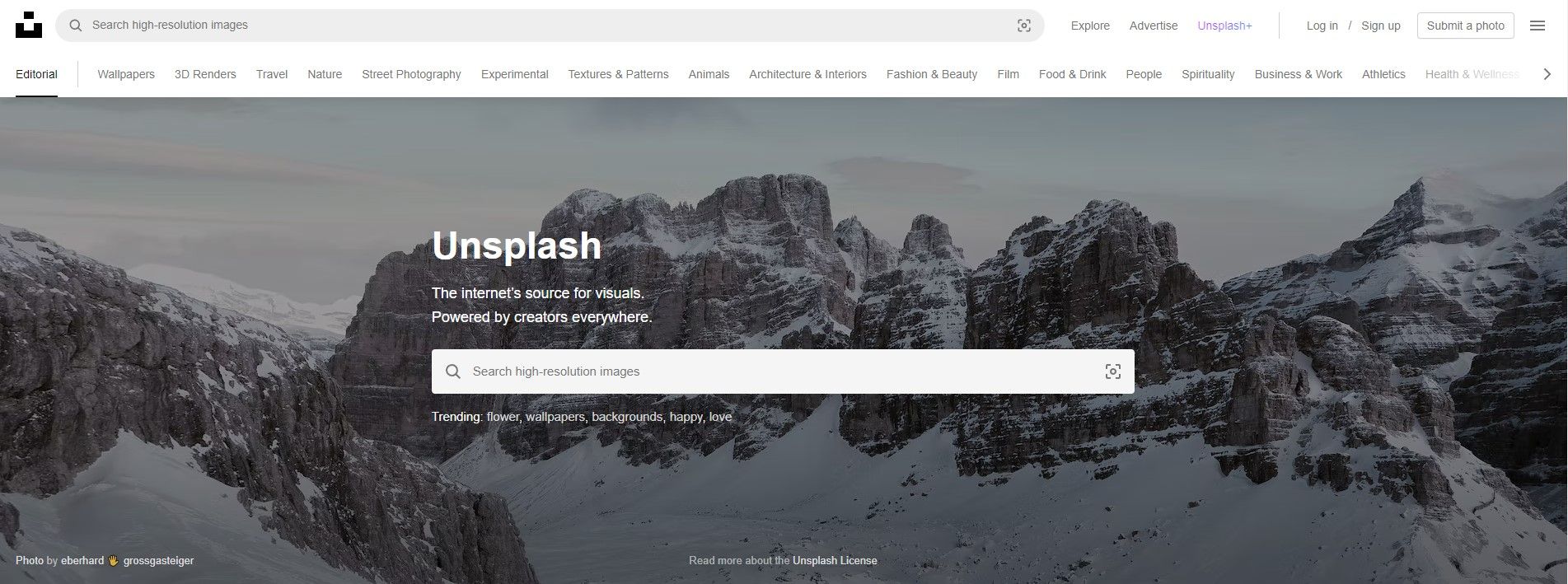Focus the hero search high-resolution images field
This screenshot has width=1568, height=584.
point(783,371)
